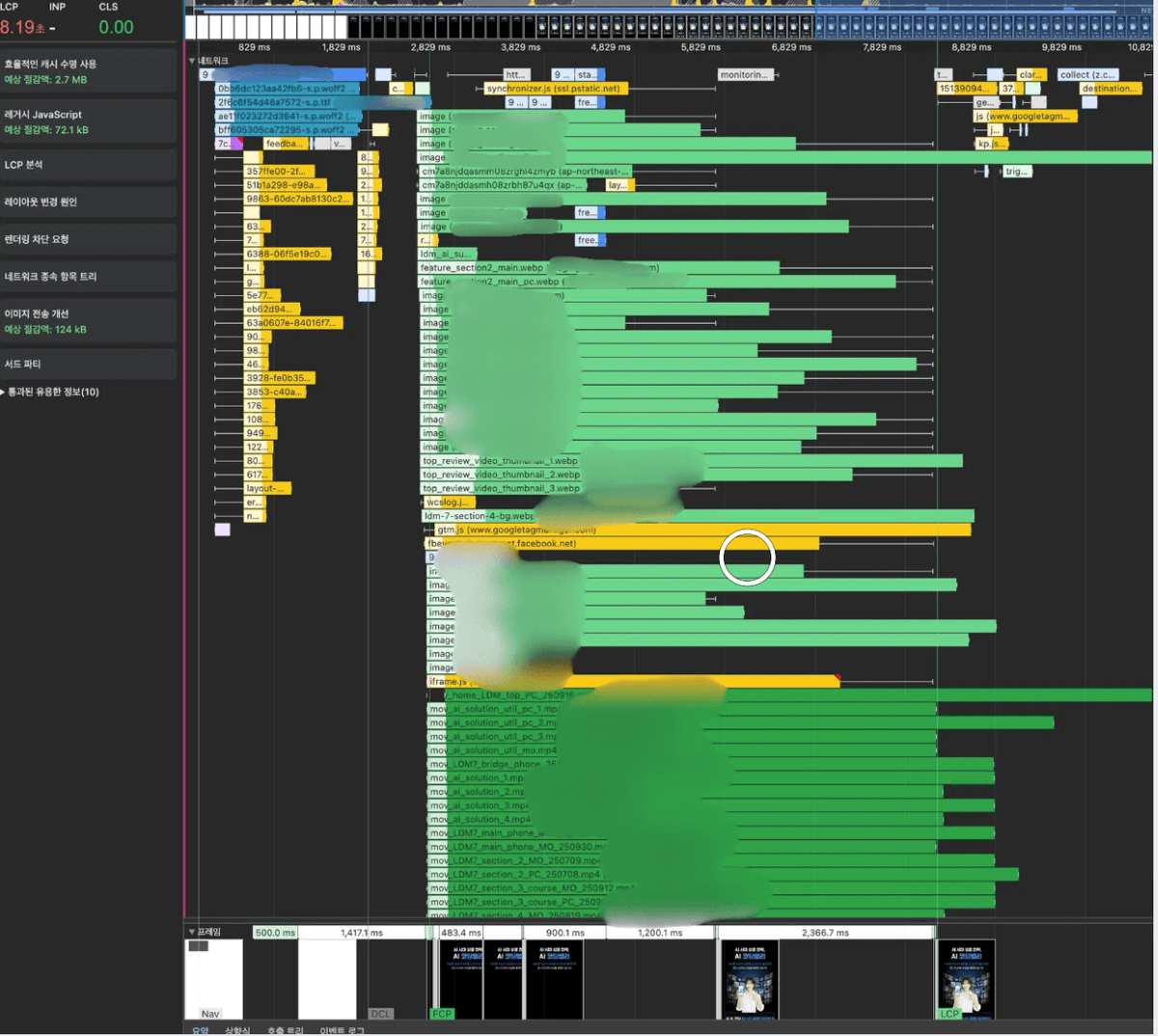Image resolution: width=1158 pixels, height=1036 pixels.
Task: Click the DCL timing marker
Action: (x=380, y=1014)
